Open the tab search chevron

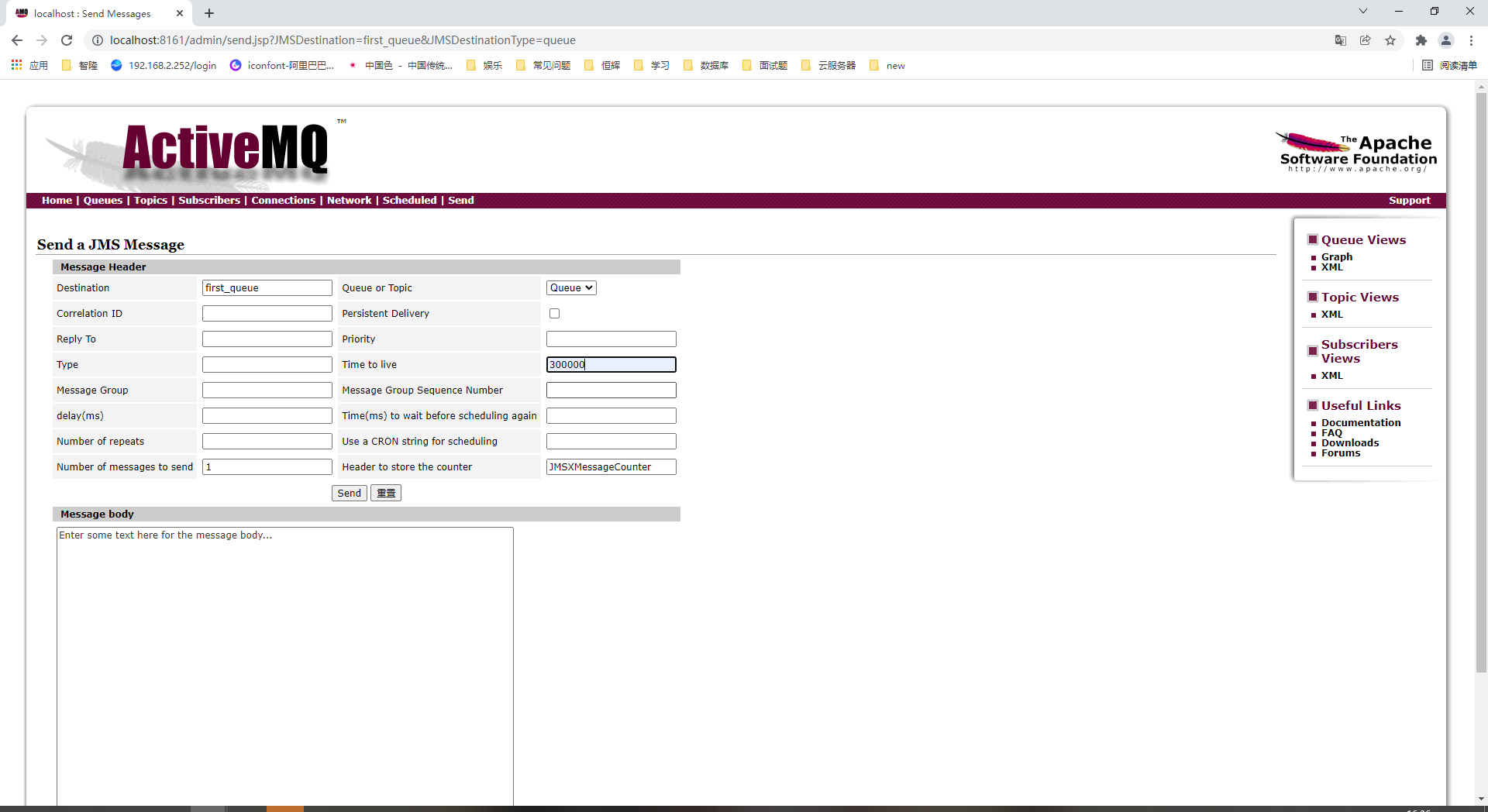(x=1362, y=11)
